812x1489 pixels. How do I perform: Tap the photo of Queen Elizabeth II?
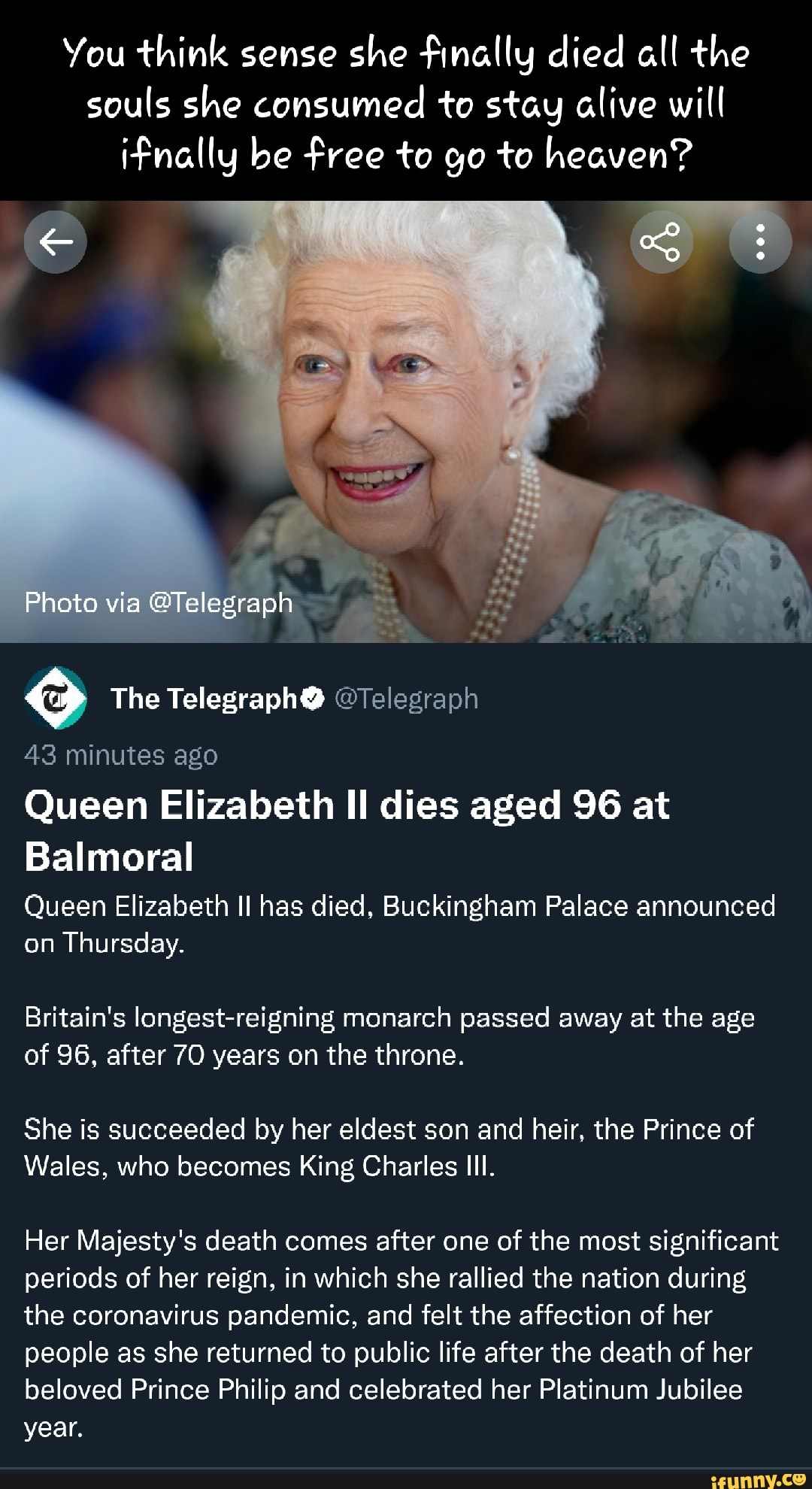coord(406,421)
